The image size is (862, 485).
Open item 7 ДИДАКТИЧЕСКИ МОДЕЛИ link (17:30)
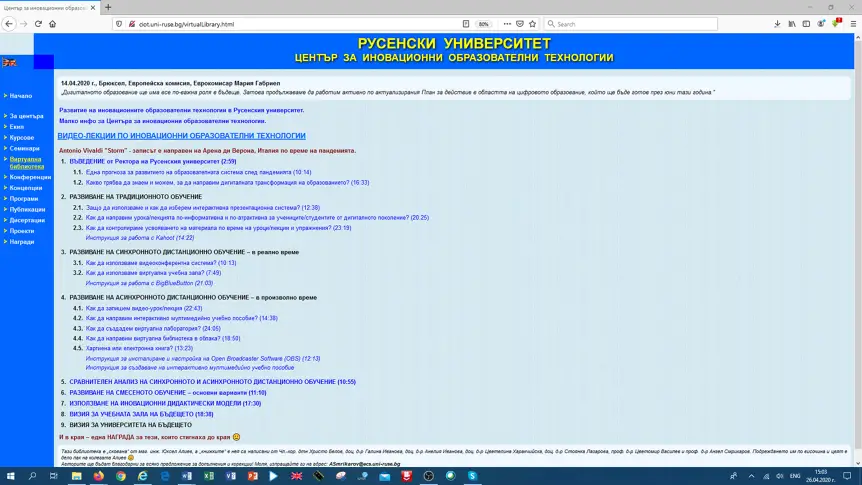tap(165, 404)
